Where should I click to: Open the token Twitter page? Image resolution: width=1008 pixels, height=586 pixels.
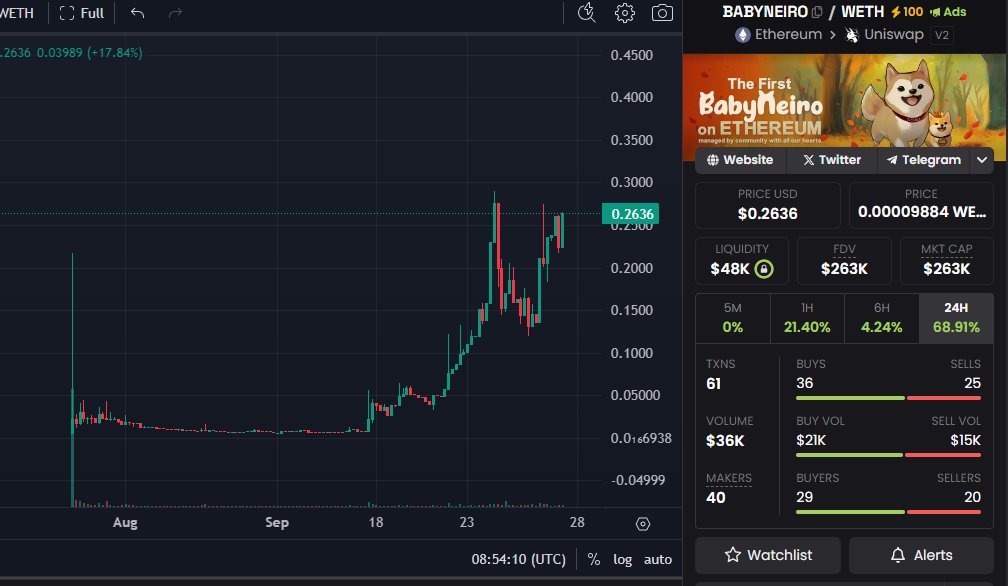[832, 160]
